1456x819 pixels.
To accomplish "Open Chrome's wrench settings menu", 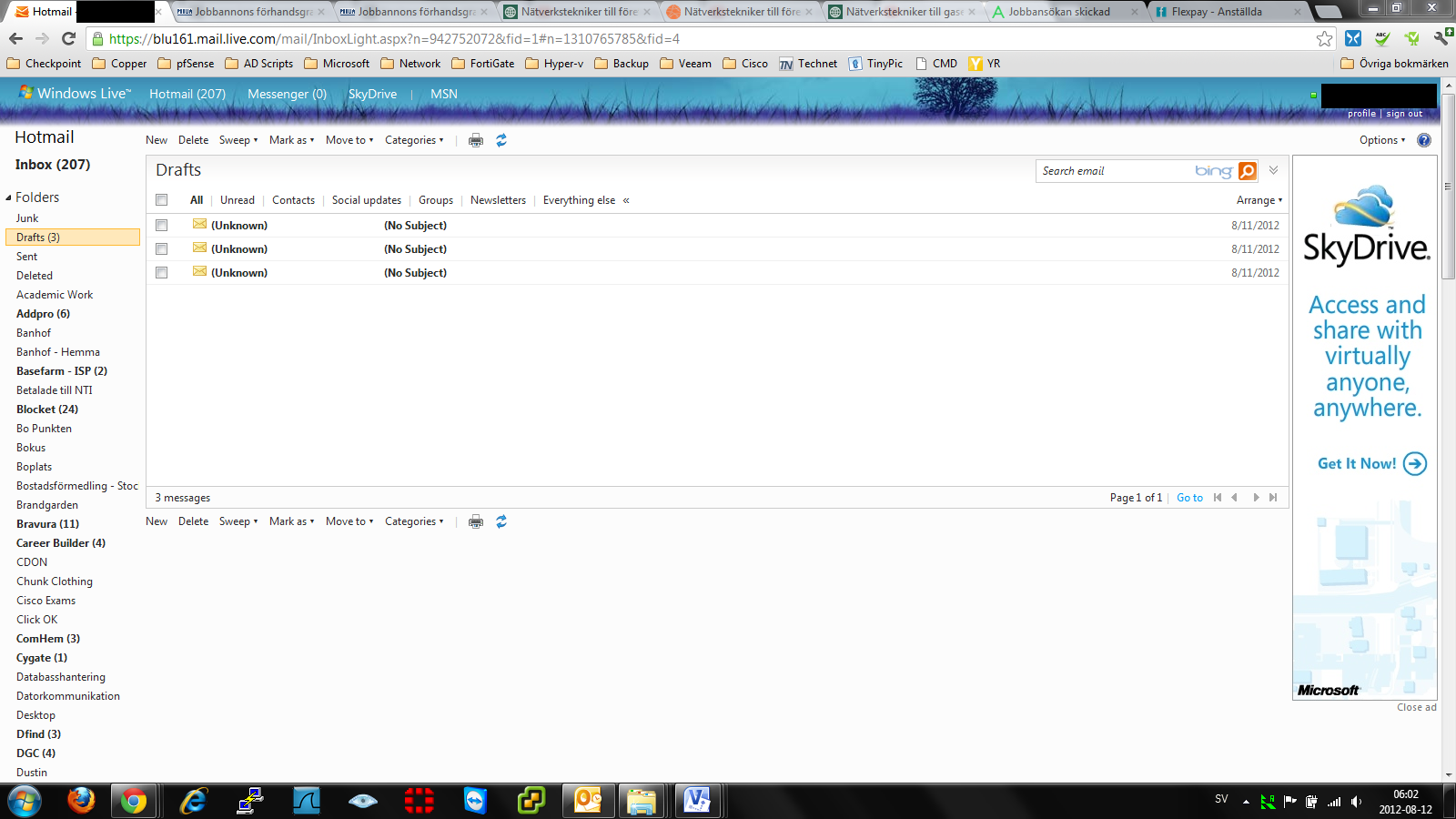I will point(1441,39).
